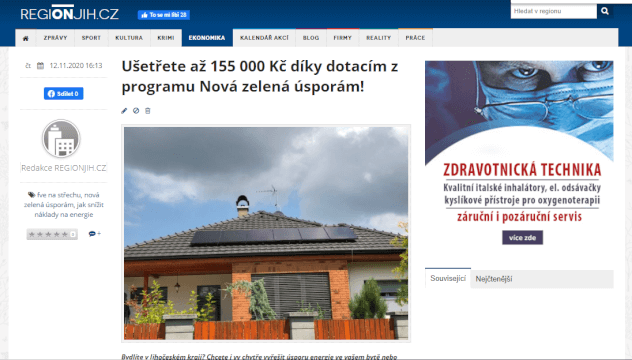The width and height of the screenshot is (632, 360).
Task: Click the add comment bubble icon
Action: click(94, 234)
